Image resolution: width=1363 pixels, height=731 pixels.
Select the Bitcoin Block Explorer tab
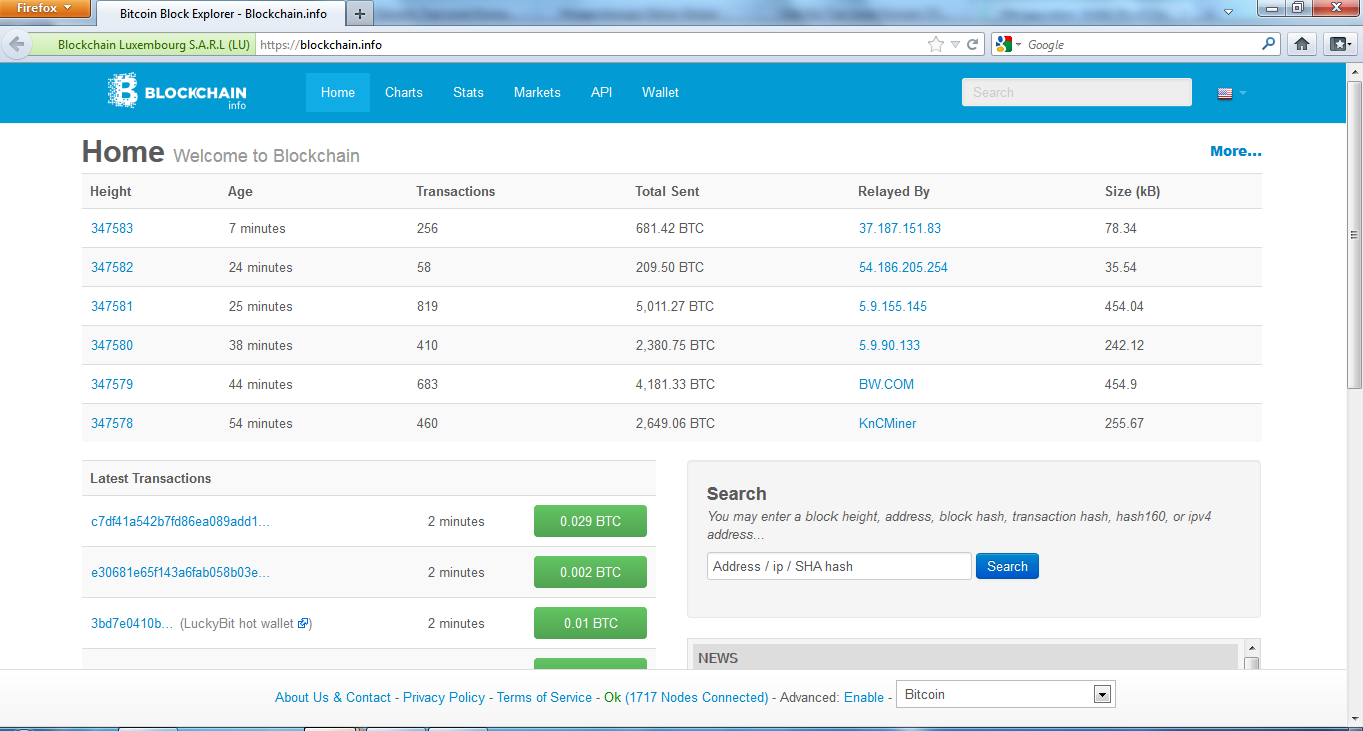pyautogui.click(x=221, y=14)
